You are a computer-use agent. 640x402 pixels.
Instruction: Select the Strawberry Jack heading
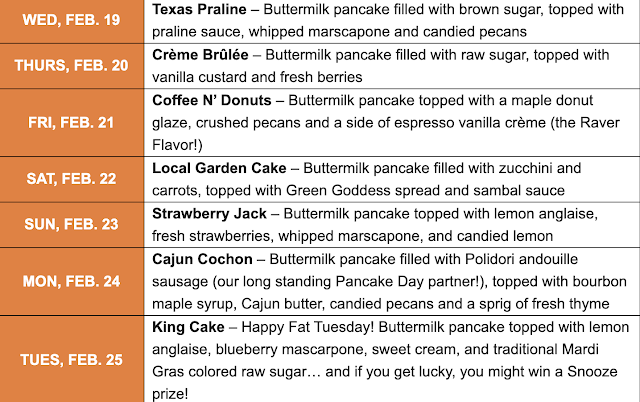209,214
